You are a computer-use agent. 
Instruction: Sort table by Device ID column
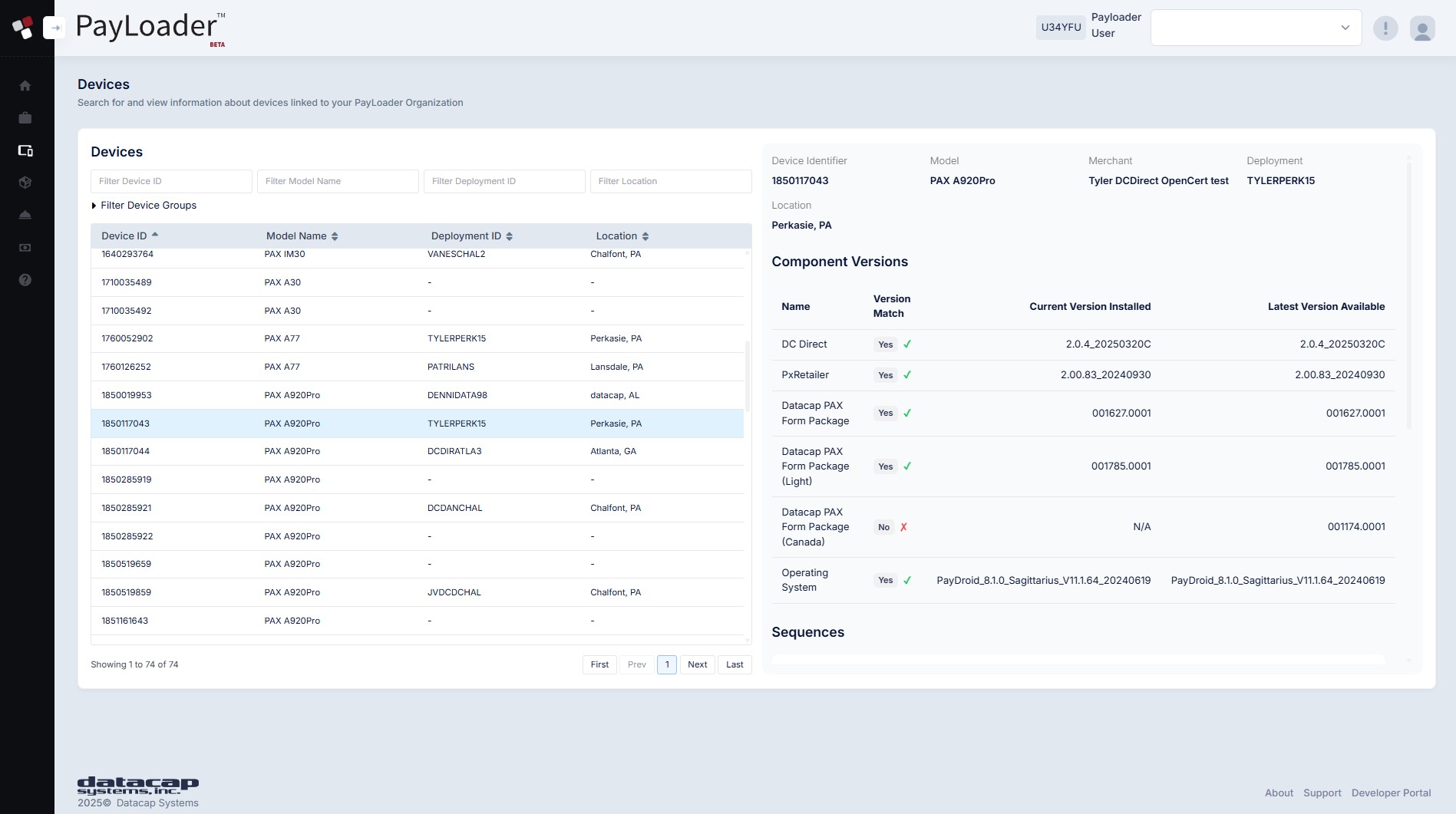(130, 236)
